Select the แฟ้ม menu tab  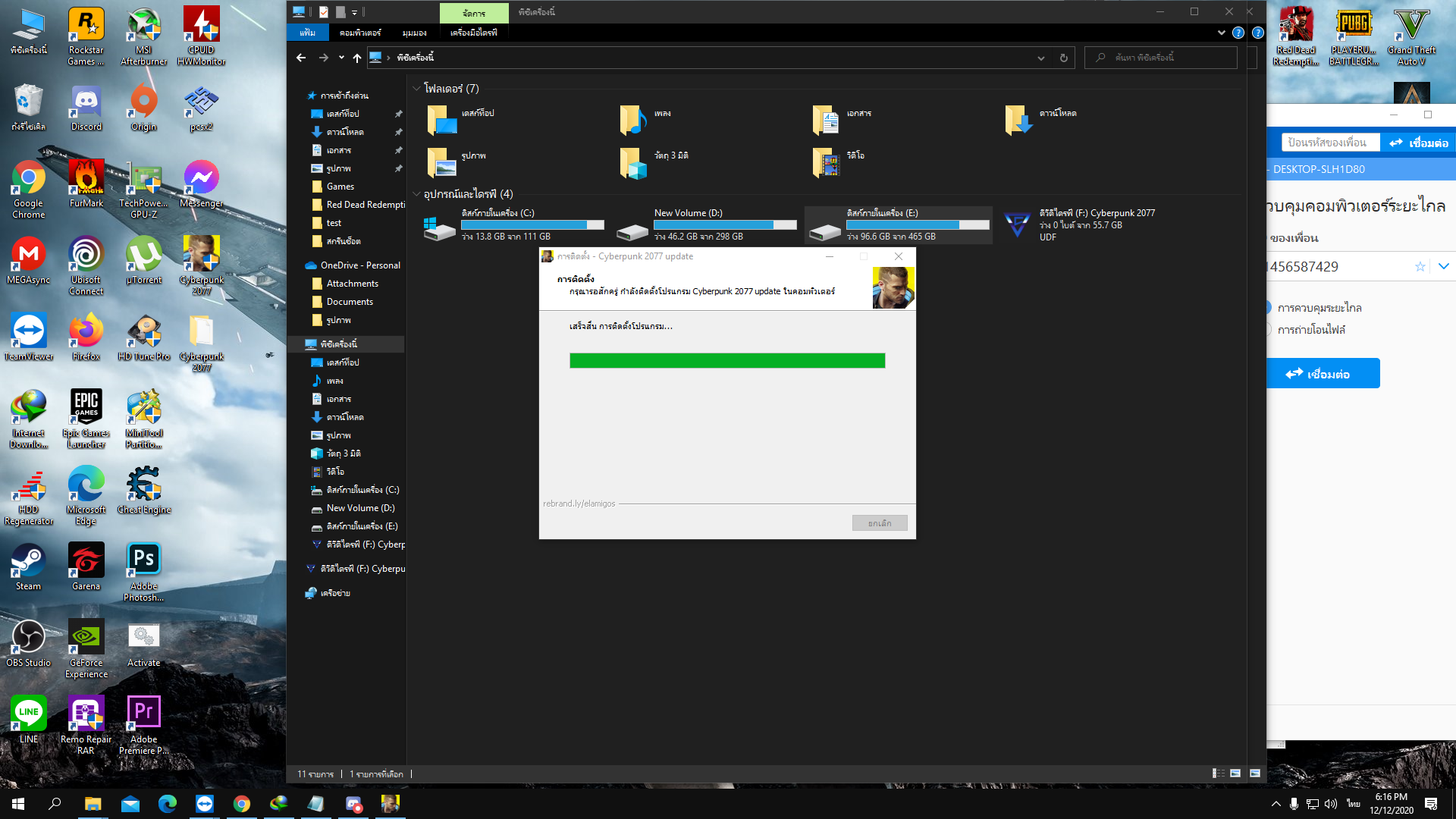(x=308, y=32)
